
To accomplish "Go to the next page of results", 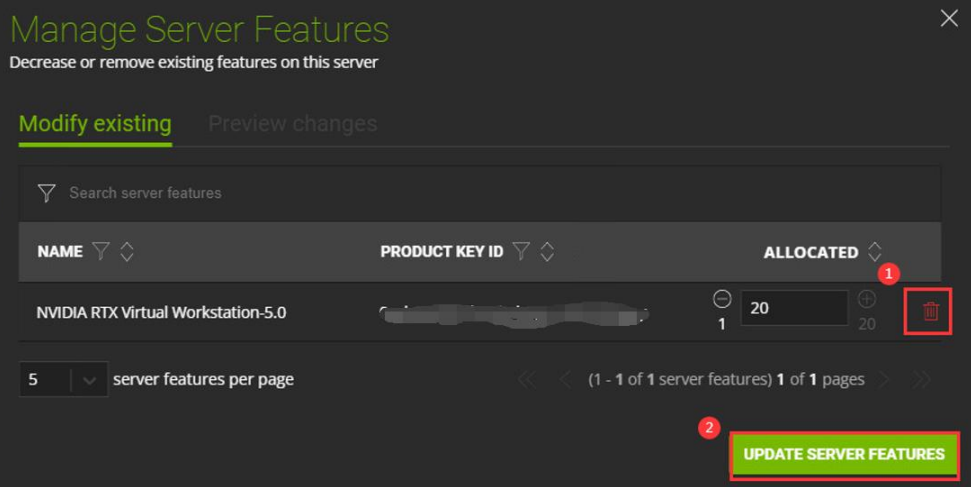I will pos(884,380).
